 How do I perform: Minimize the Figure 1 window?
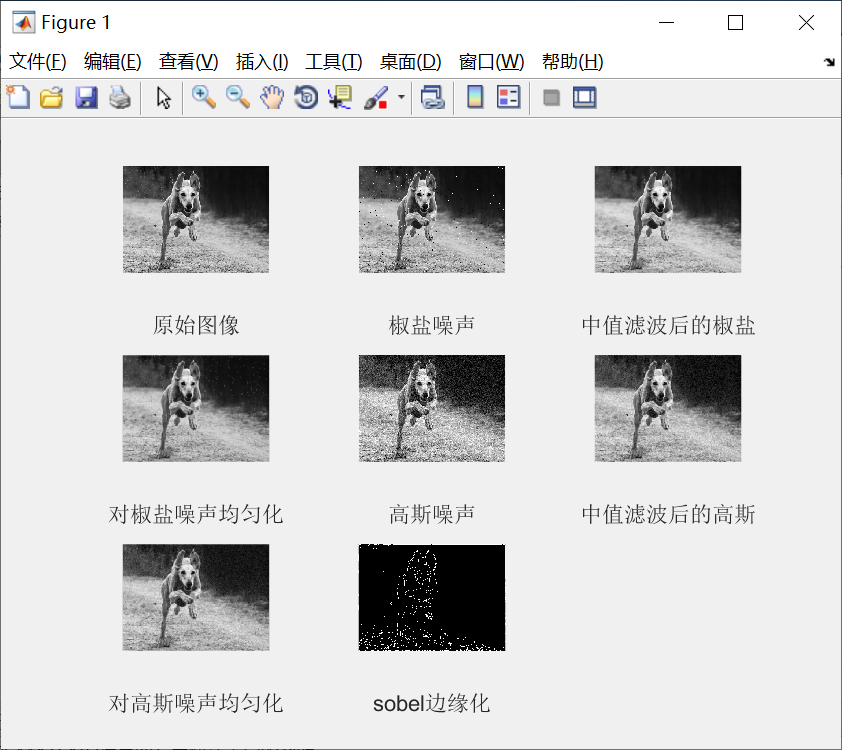666,23
